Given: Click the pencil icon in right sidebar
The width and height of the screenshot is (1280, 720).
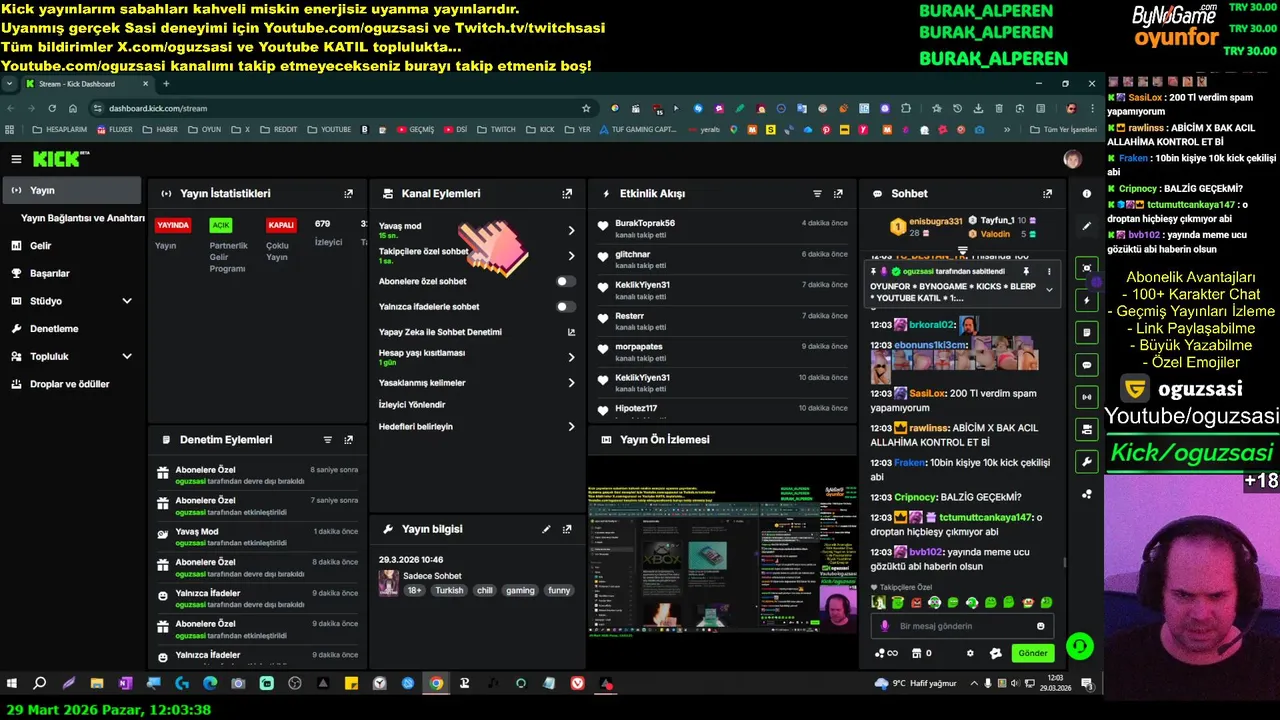Looking at the screenshot, I should 1087,226.
